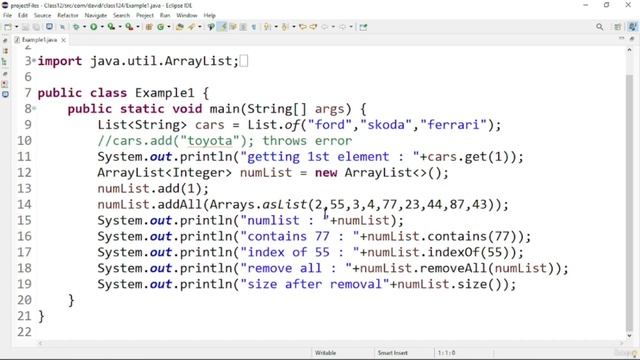
Task: Expand the External Tools dropdown arrow
Action: click(x=138, y=27)
